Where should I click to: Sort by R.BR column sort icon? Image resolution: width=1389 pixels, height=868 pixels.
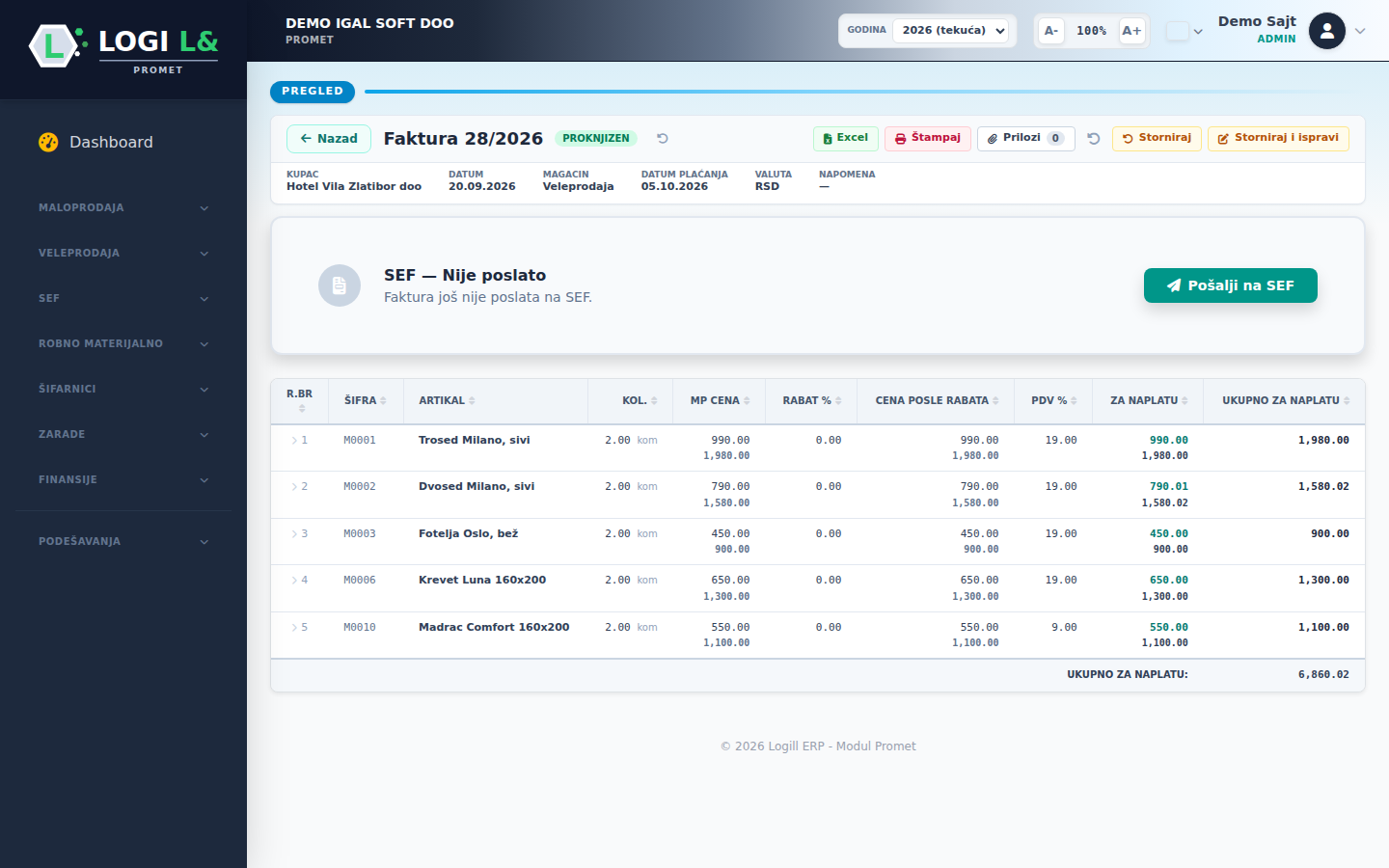click(x=302, y=409)
